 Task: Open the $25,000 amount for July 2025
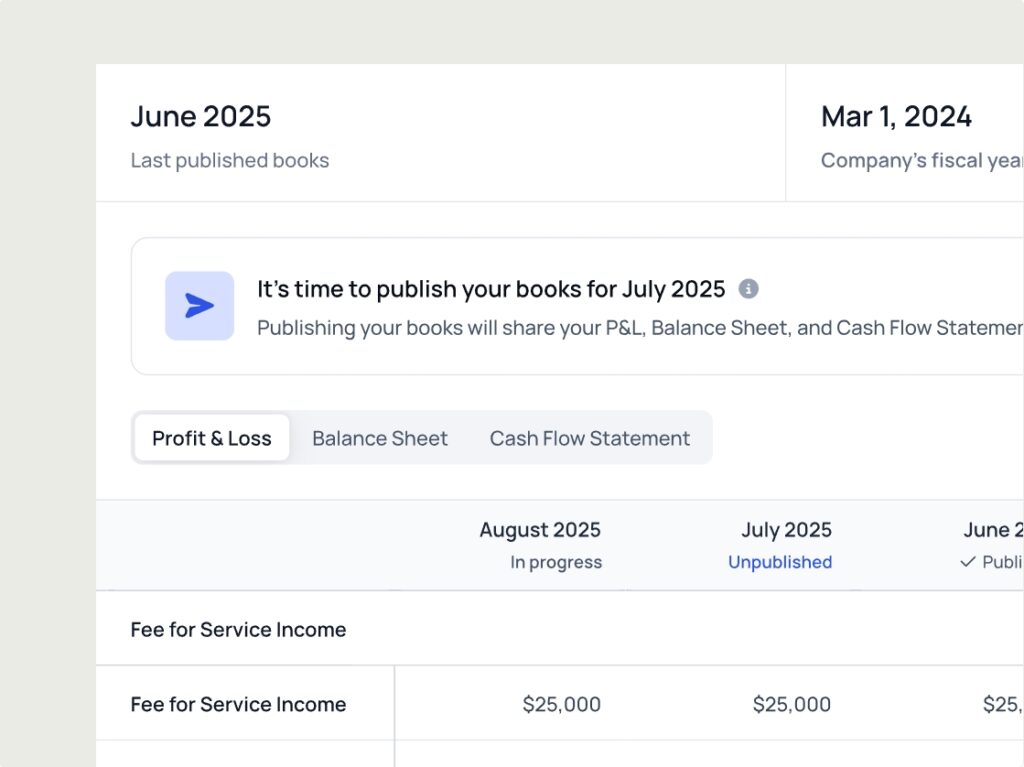[x=791, y=704]
